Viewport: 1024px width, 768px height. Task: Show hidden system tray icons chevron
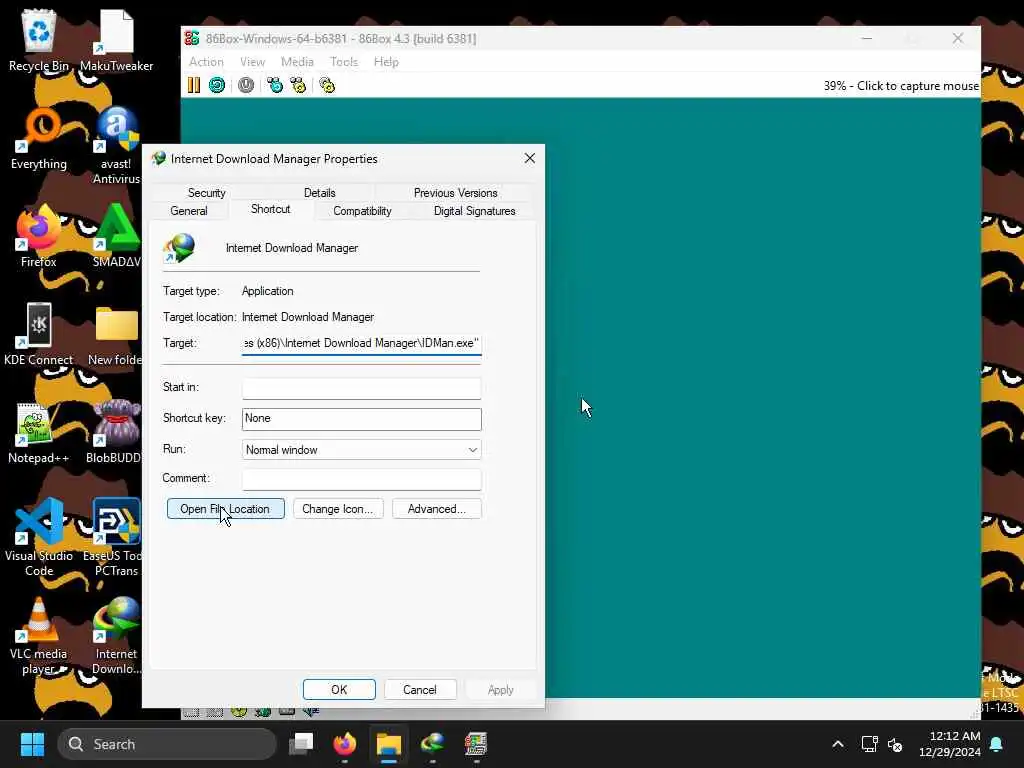837,744
